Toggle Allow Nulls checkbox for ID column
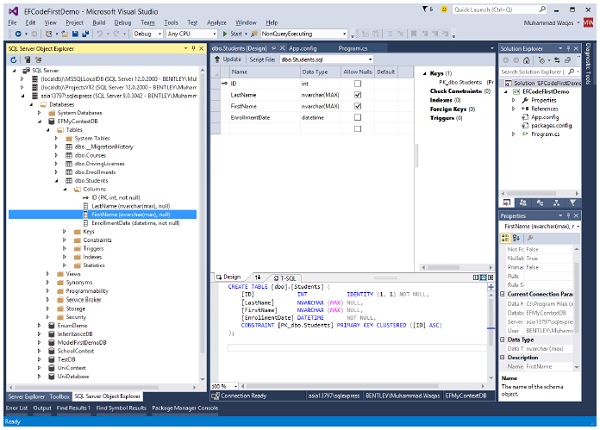 tap(357, 84)
